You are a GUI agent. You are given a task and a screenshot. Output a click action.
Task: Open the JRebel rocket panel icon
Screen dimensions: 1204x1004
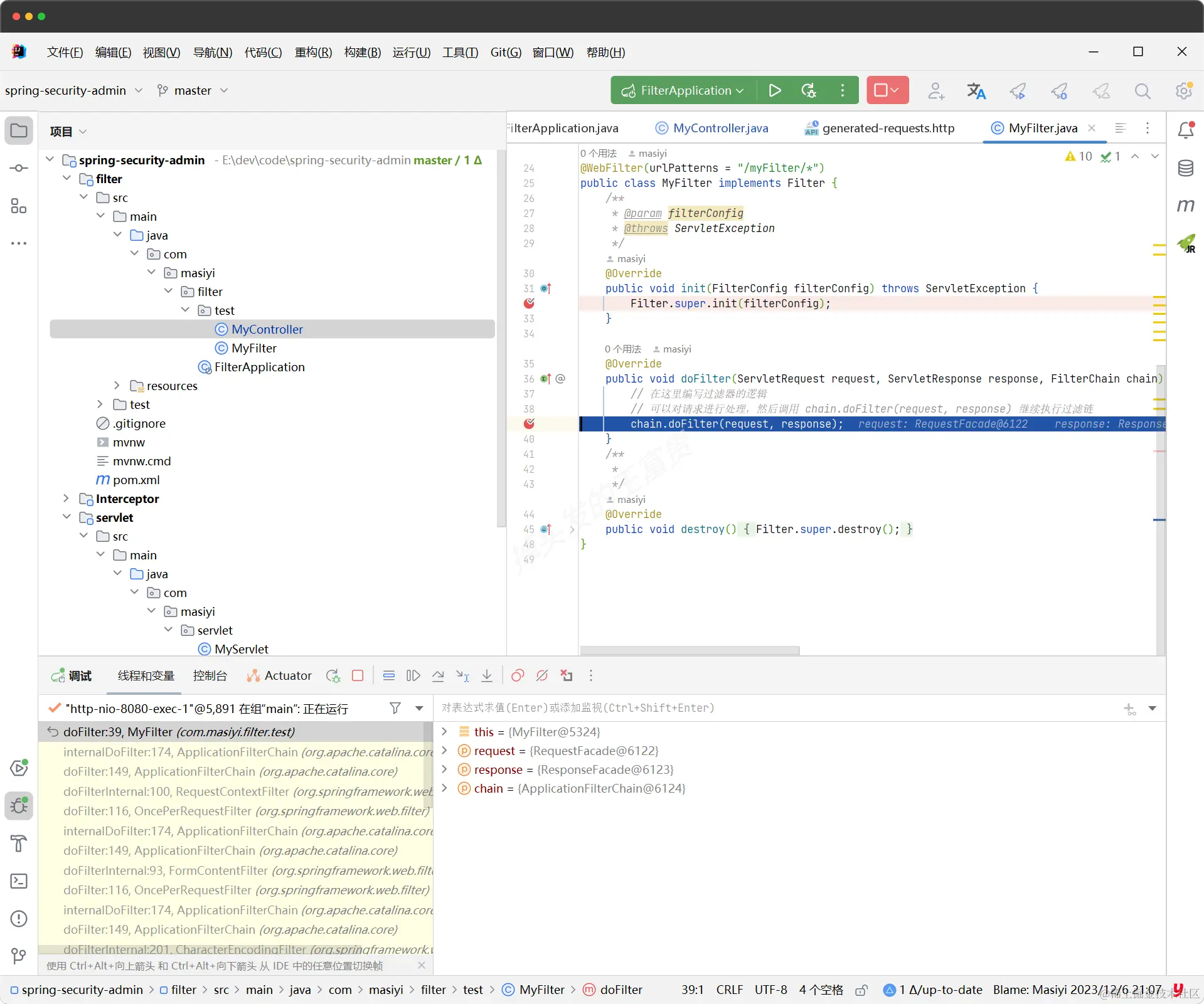coord(1186,243)
